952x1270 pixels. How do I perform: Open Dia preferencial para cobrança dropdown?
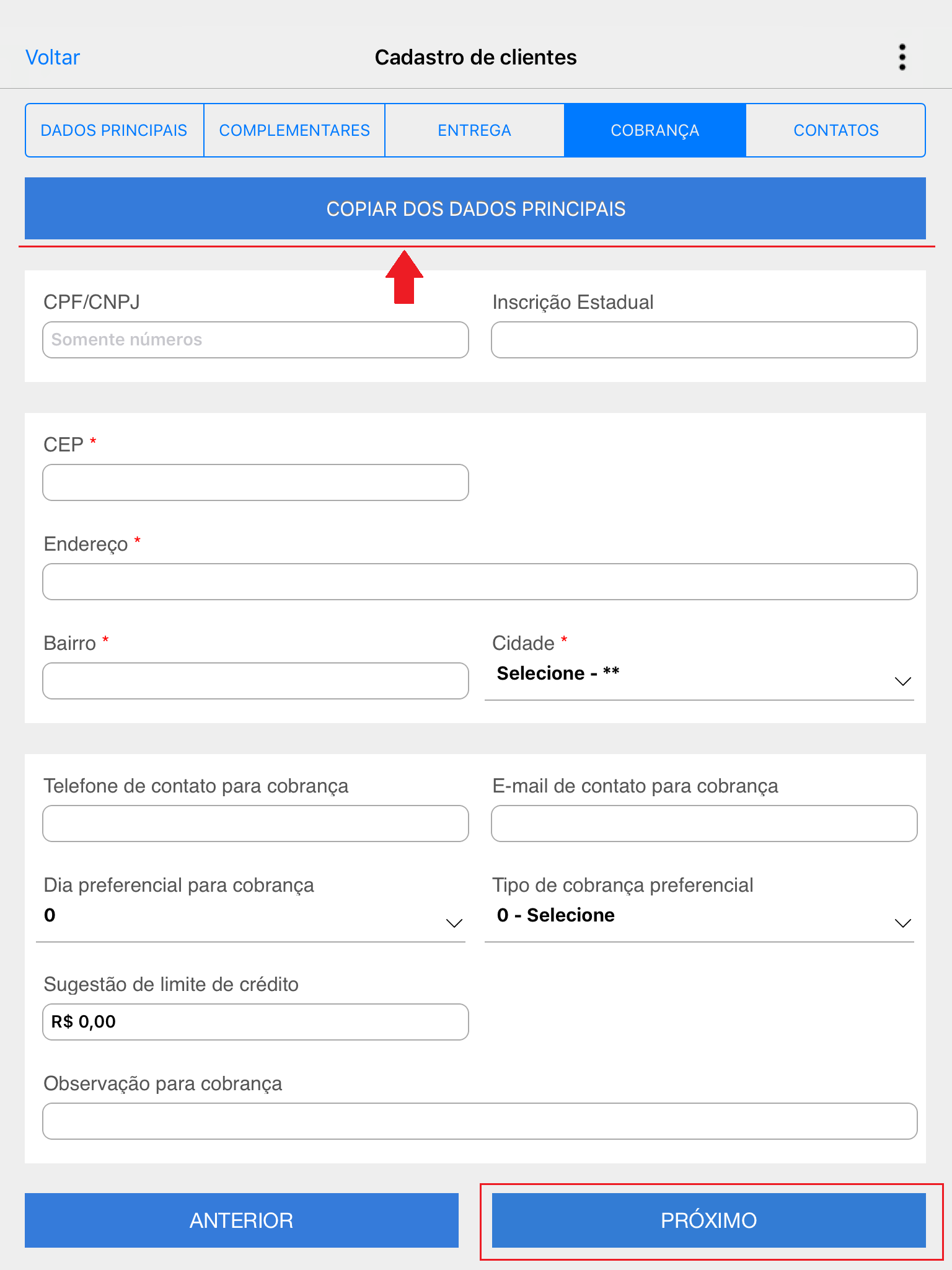(x=250, y=919)
